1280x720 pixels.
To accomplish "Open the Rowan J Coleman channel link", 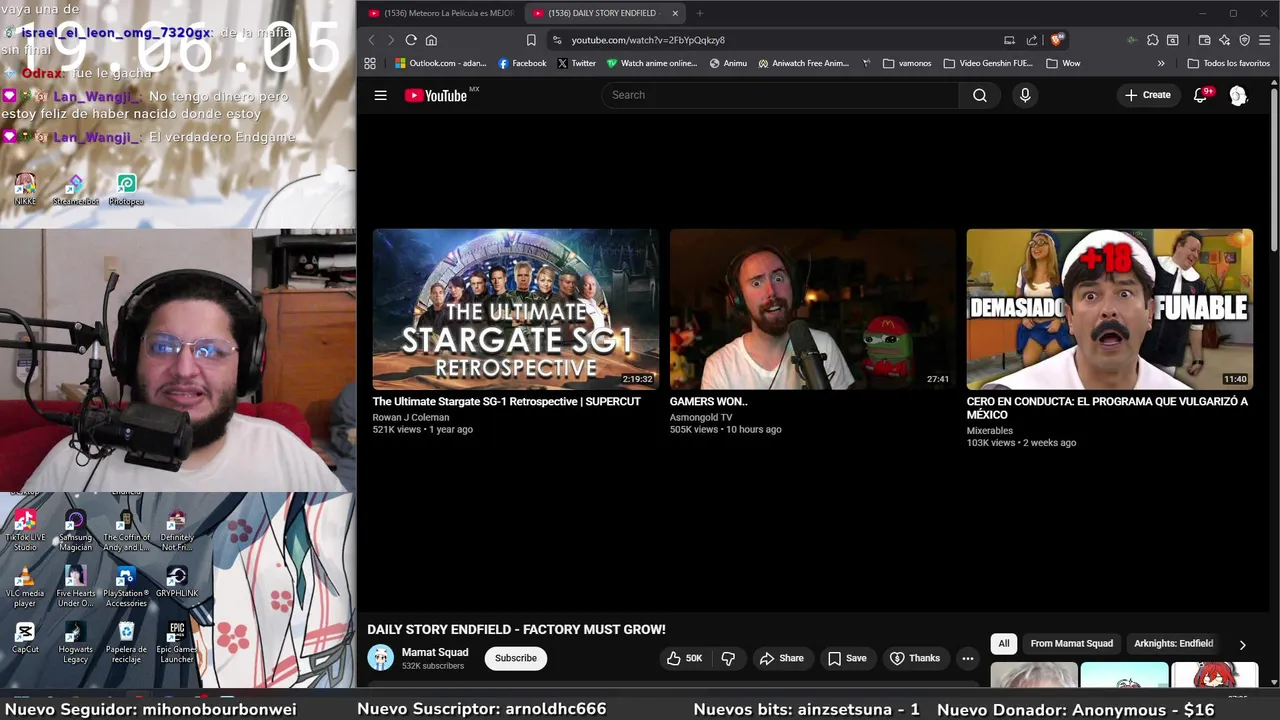I will [x=411, y=417].
